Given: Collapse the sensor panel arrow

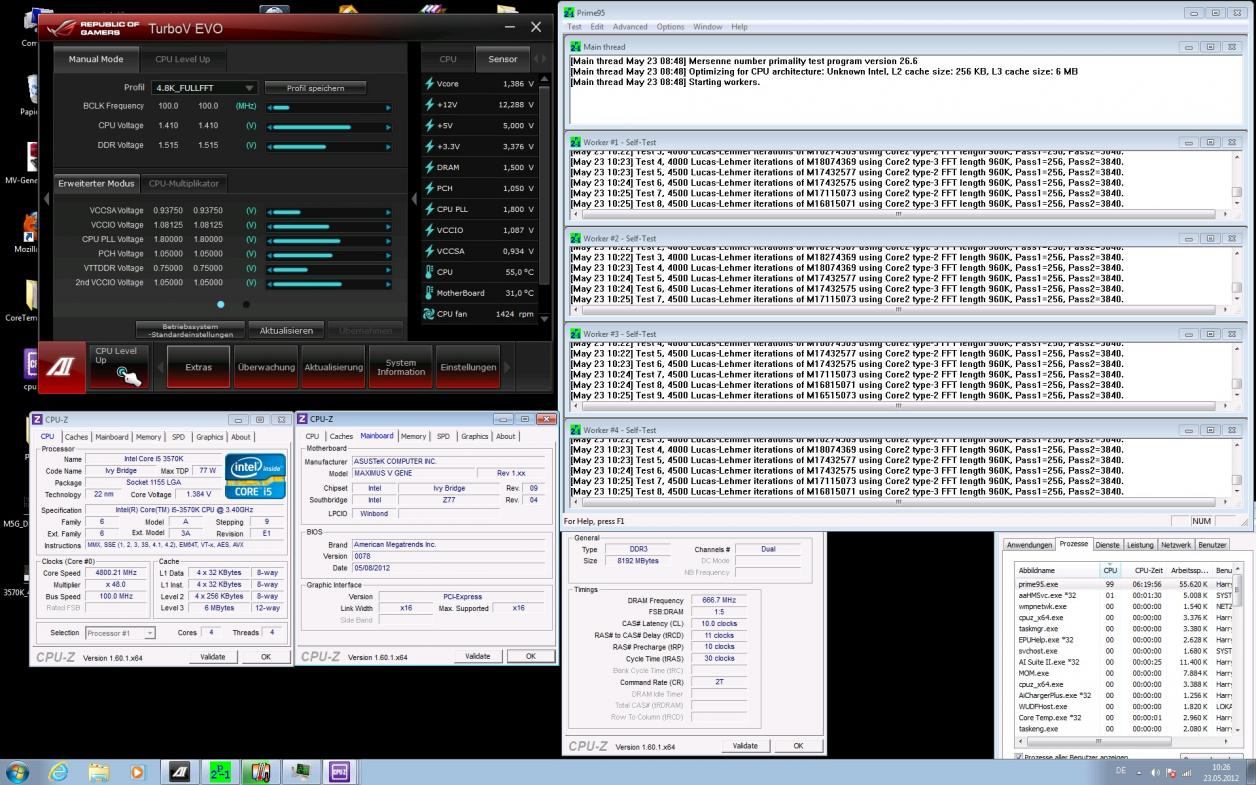Looking at the screenshot, I should [x=415, y=199].
